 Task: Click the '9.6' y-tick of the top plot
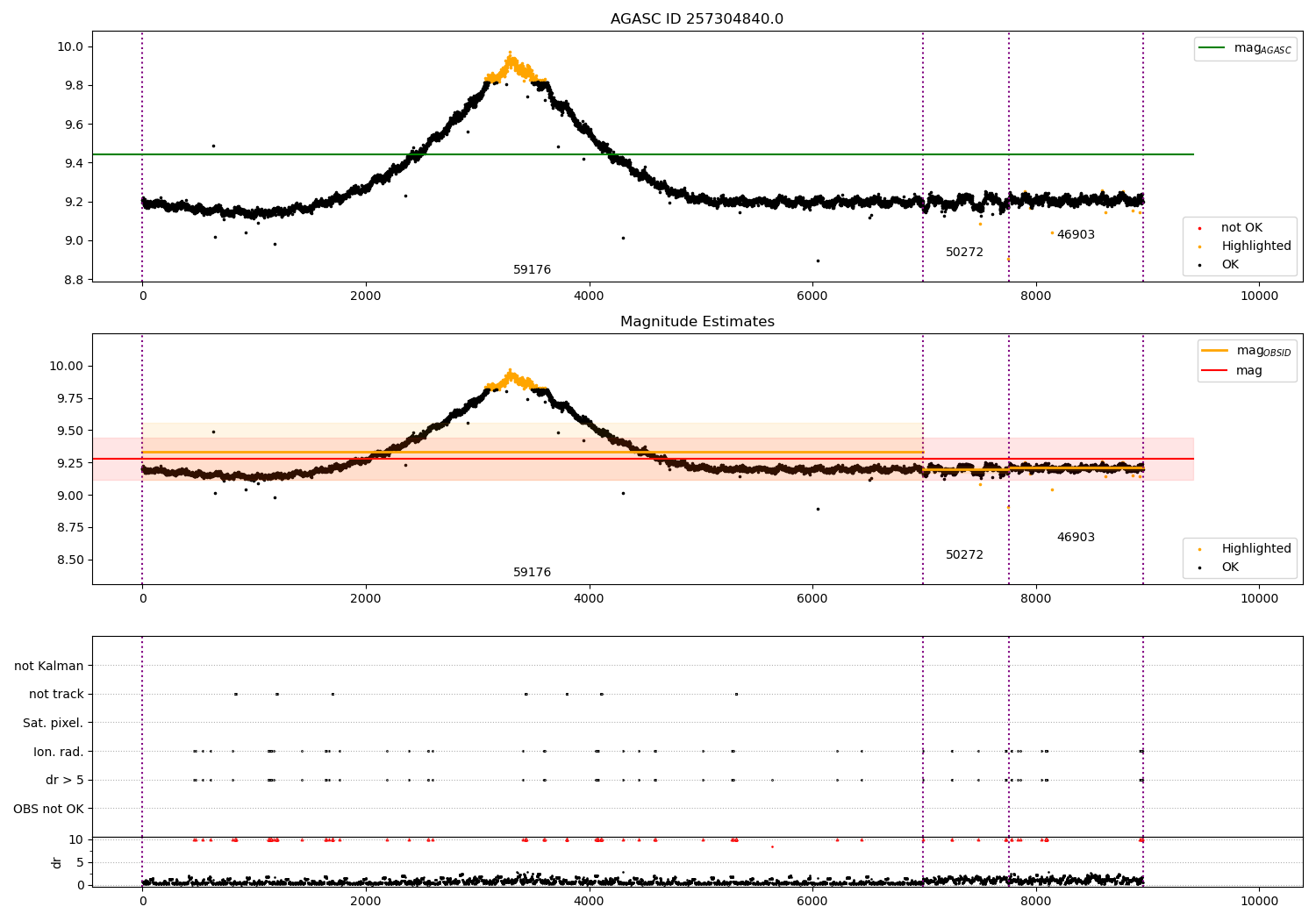pos(73,125)
